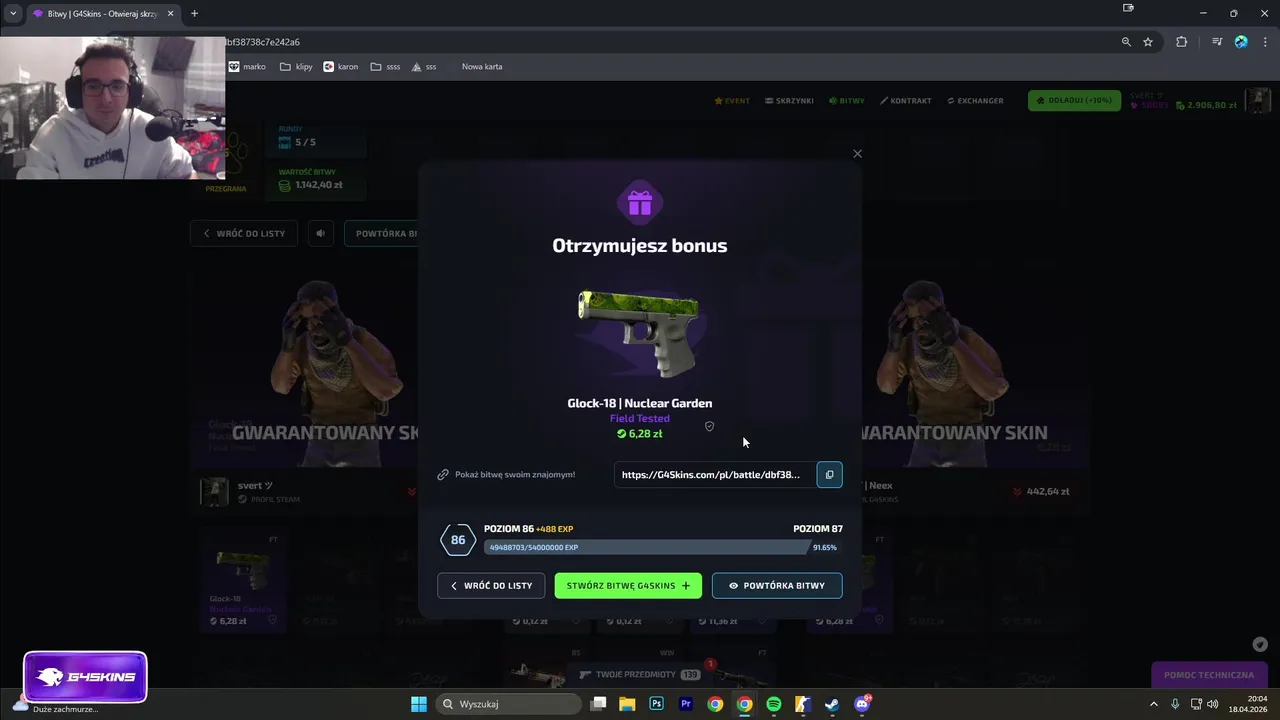Bookmark this page with the star icon
Image resolution: width=1280 pixels, height=720 pixels.
[x=1148, y=42]
